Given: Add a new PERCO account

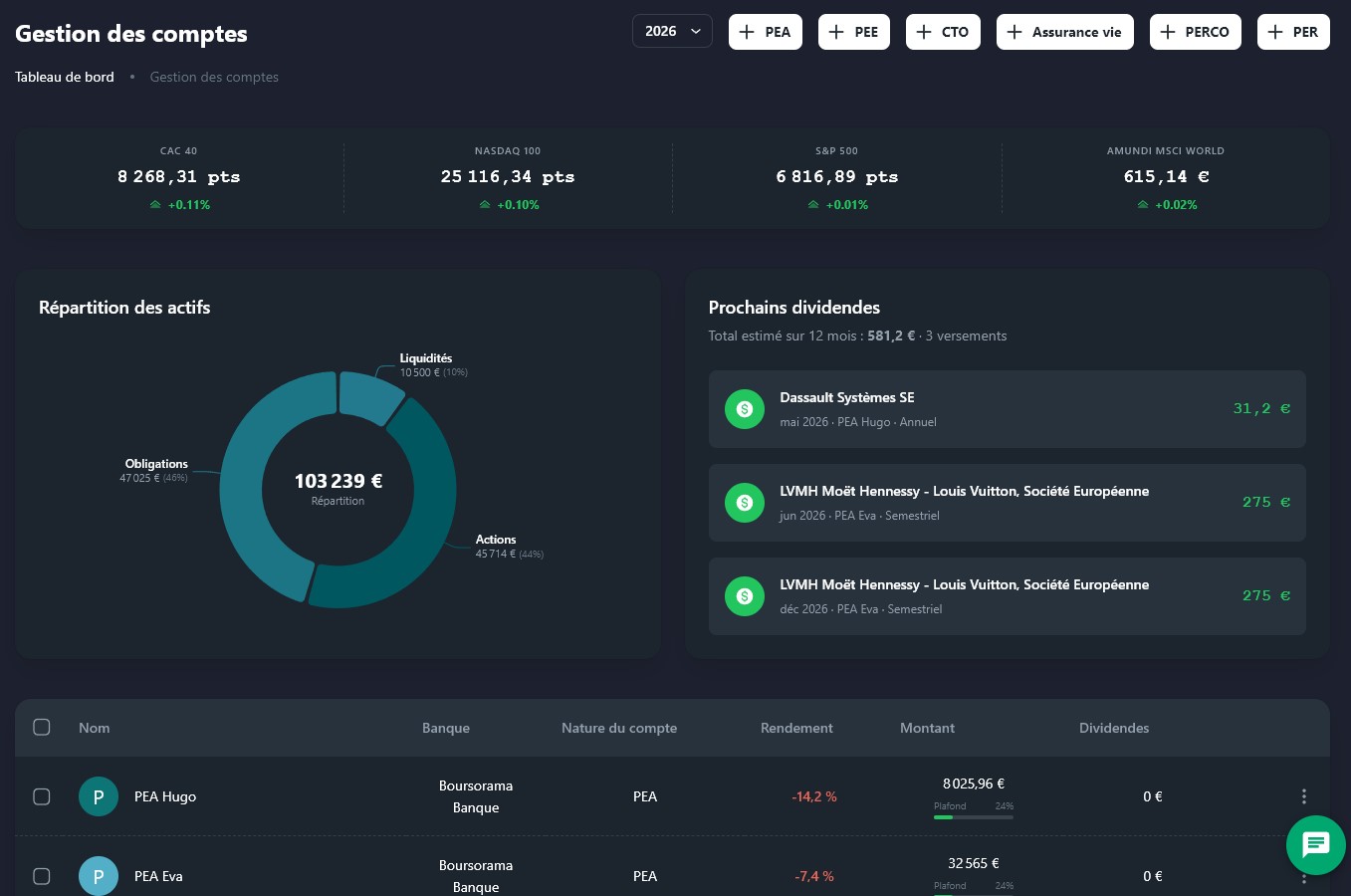Looking at the screenshot, I should (x=1195, y=32).
